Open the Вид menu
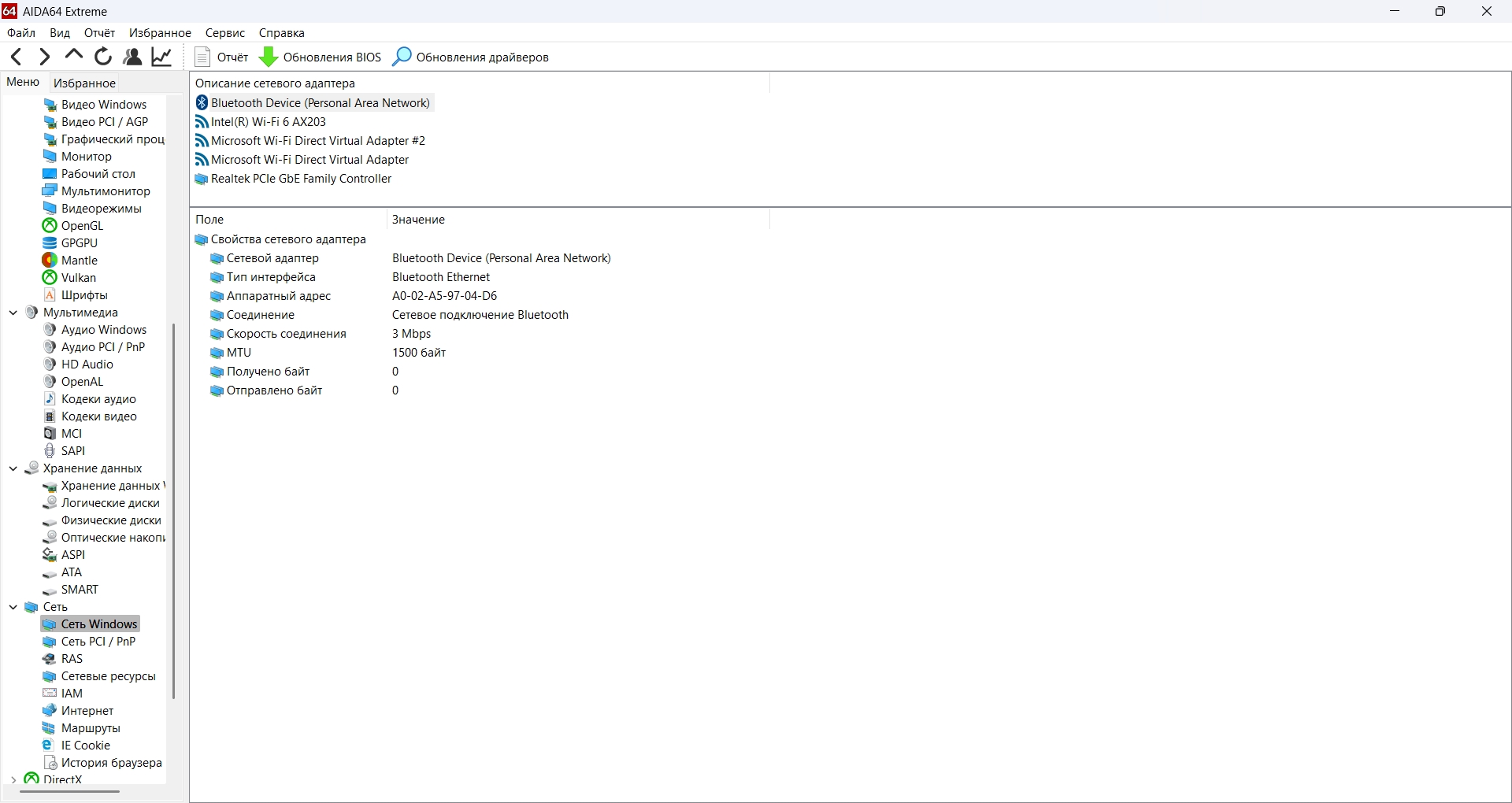Screen dimensions: 1512x803 (x=60, y=33)
